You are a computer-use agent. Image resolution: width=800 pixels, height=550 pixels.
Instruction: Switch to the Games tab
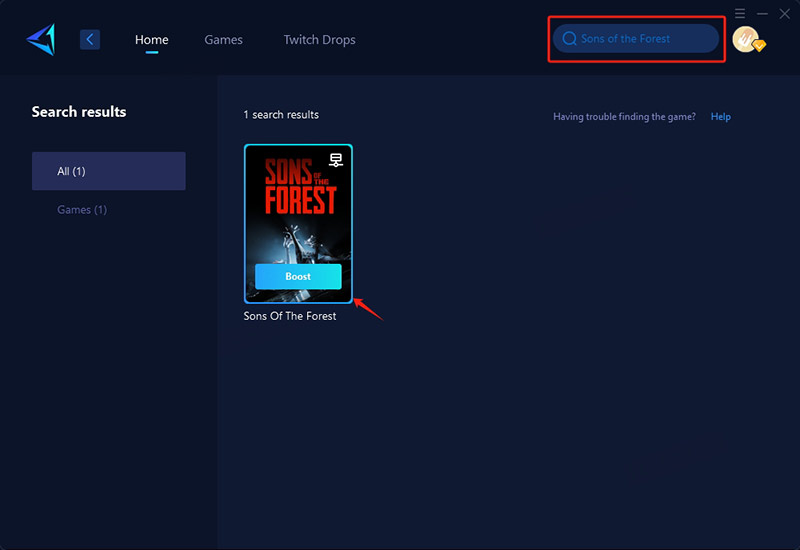[x=223, y=40]
